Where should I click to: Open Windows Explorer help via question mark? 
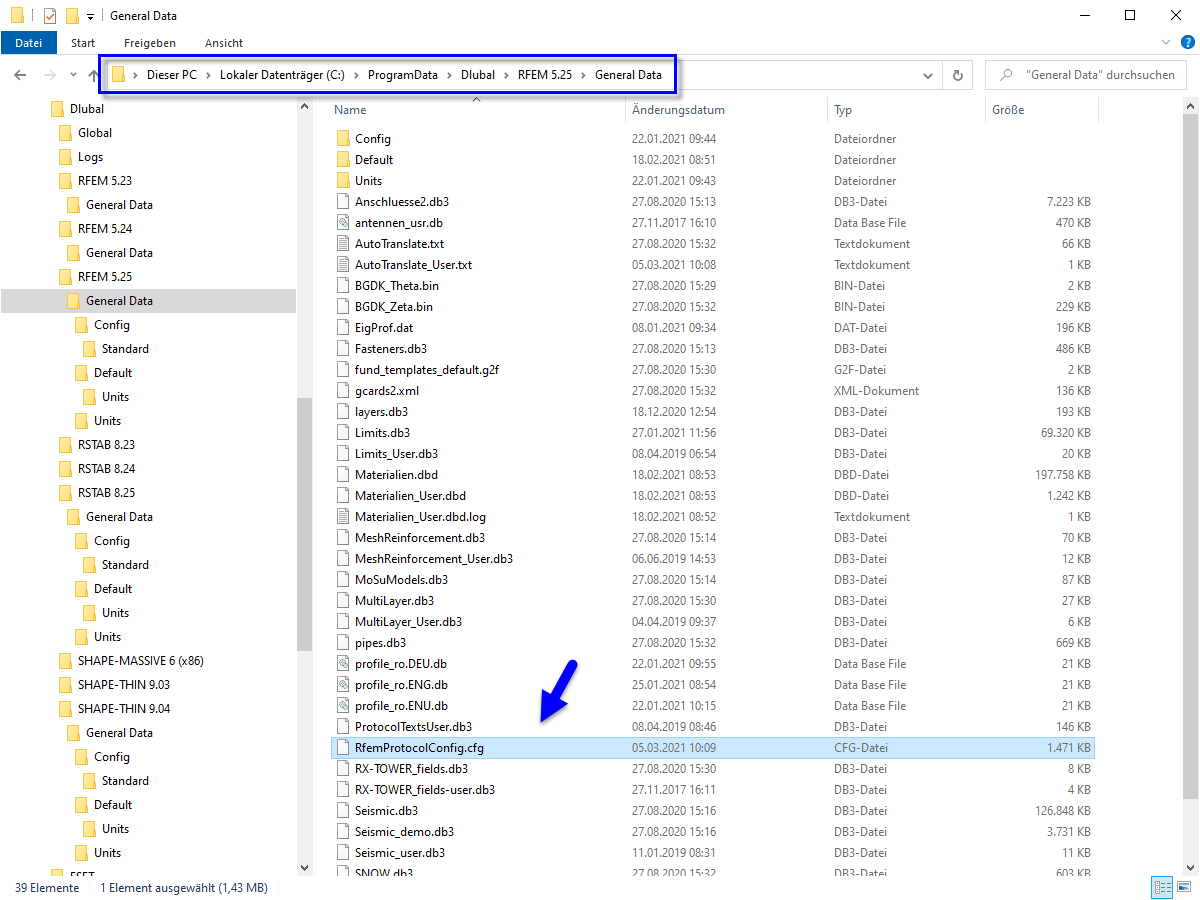point(1188,42)
